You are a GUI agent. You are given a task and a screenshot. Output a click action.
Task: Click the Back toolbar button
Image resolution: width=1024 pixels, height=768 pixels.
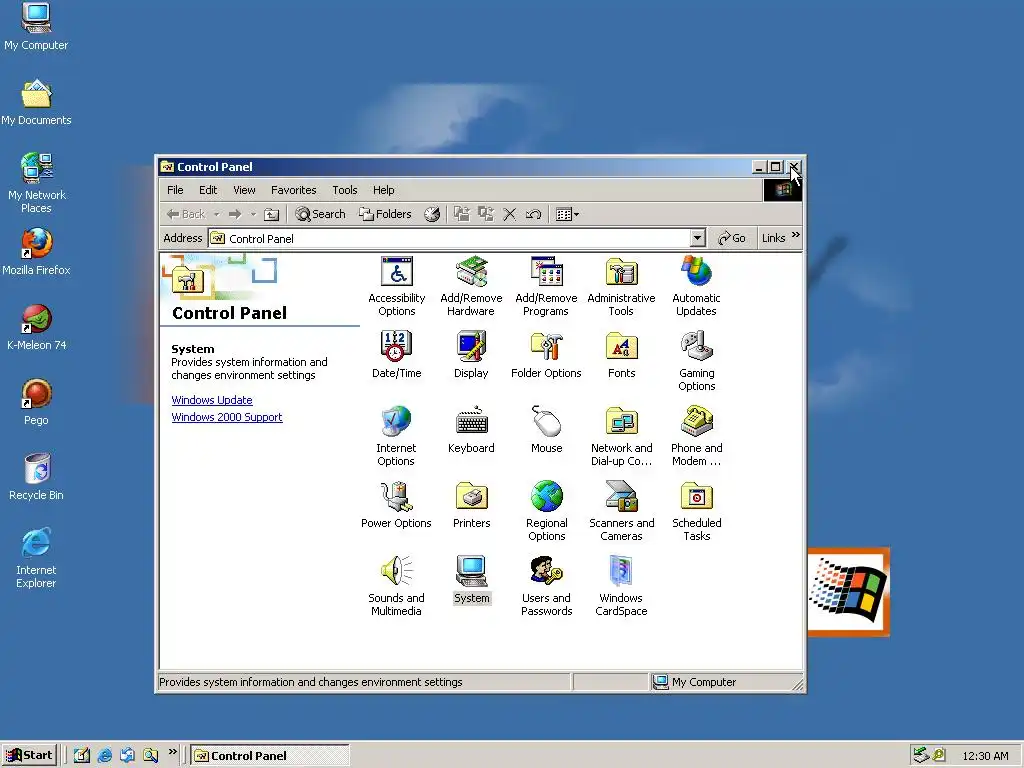pyautogui.click(x=186, y=214)
